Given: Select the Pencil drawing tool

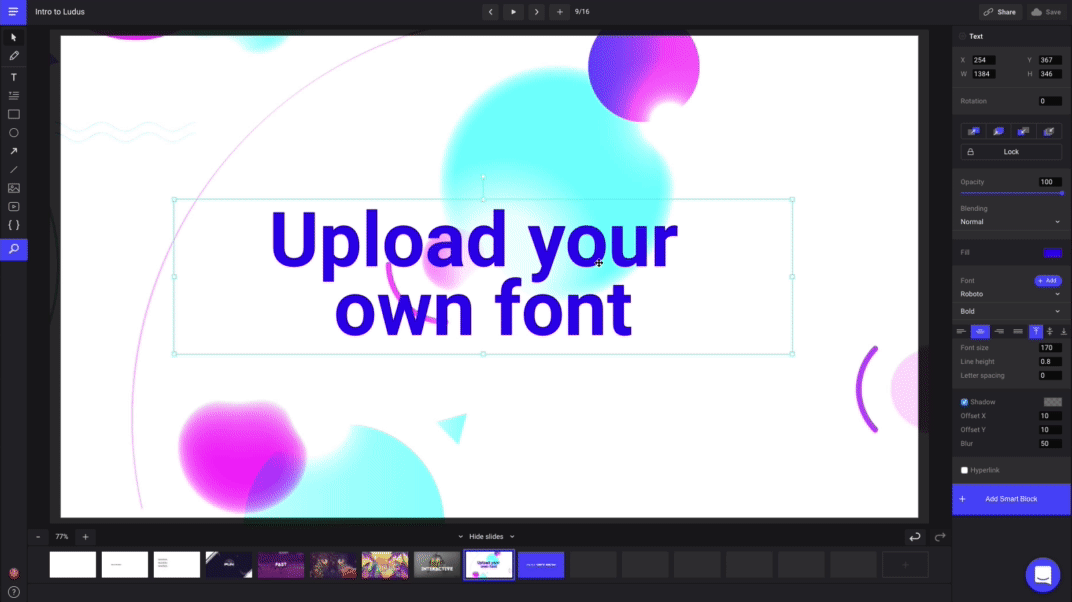Looking at the screenshot, I should tap(14, 56).
